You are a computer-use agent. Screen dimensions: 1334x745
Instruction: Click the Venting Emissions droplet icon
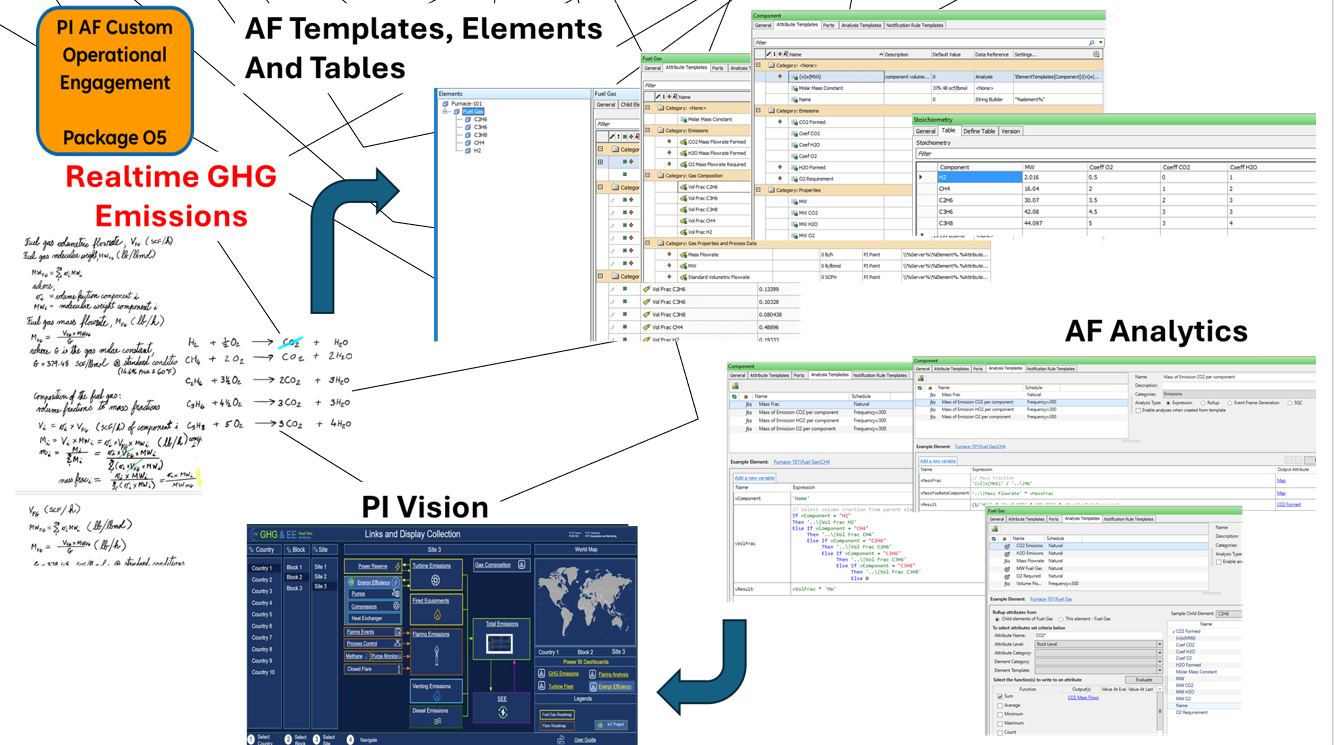[x=437, y=695]
